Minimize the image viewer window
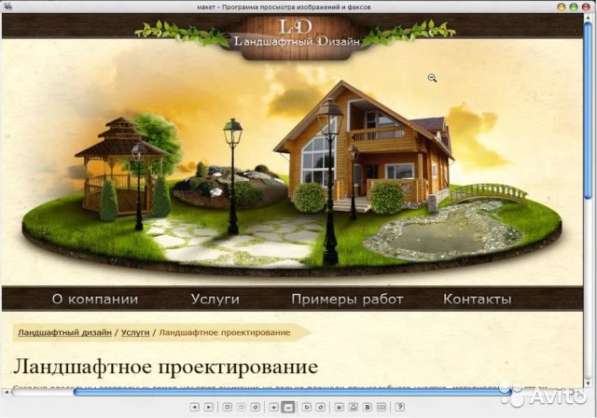 (561, 7)
